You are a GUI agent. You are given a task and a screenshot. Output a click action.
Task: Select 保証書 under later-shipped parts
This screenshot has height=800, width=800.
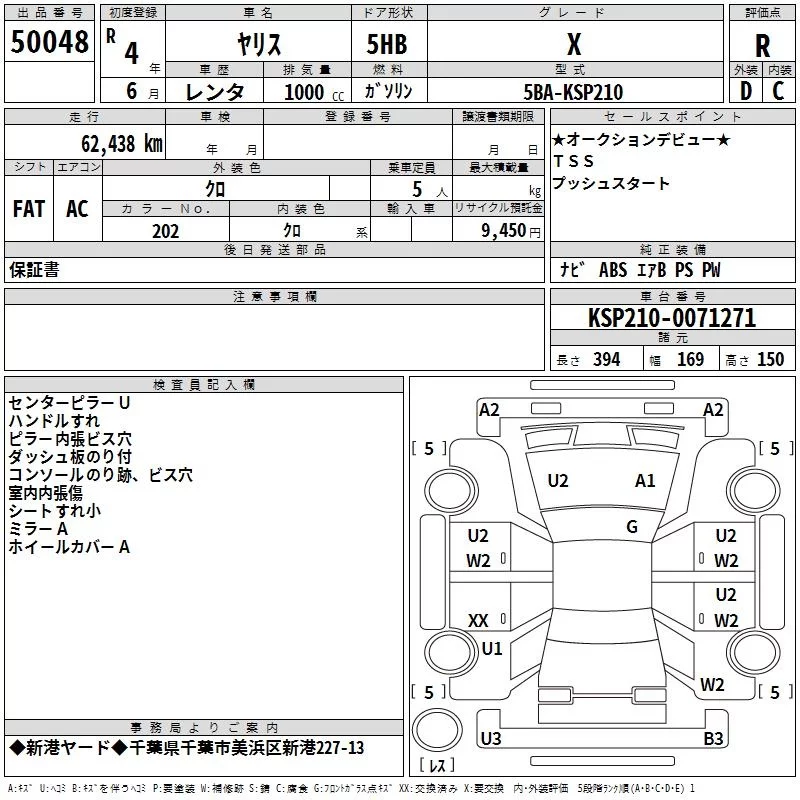(34, 270)
